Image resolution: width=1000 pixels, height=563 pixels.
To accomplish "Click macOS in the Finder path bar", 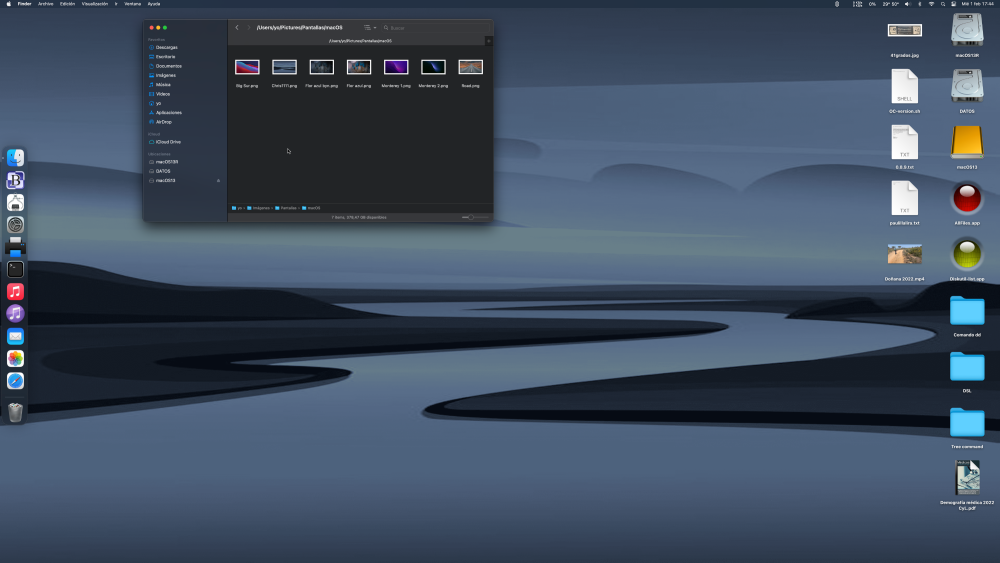I will coord(311,208).
